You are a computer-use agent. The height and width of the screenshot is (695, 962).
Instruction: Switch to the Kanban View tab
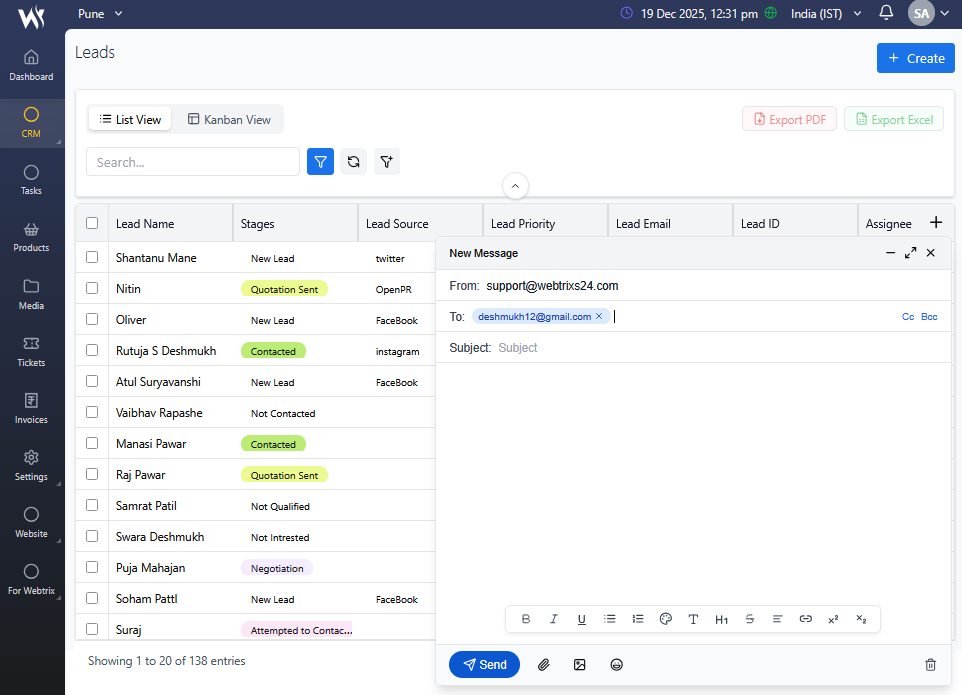pos(229,120)
